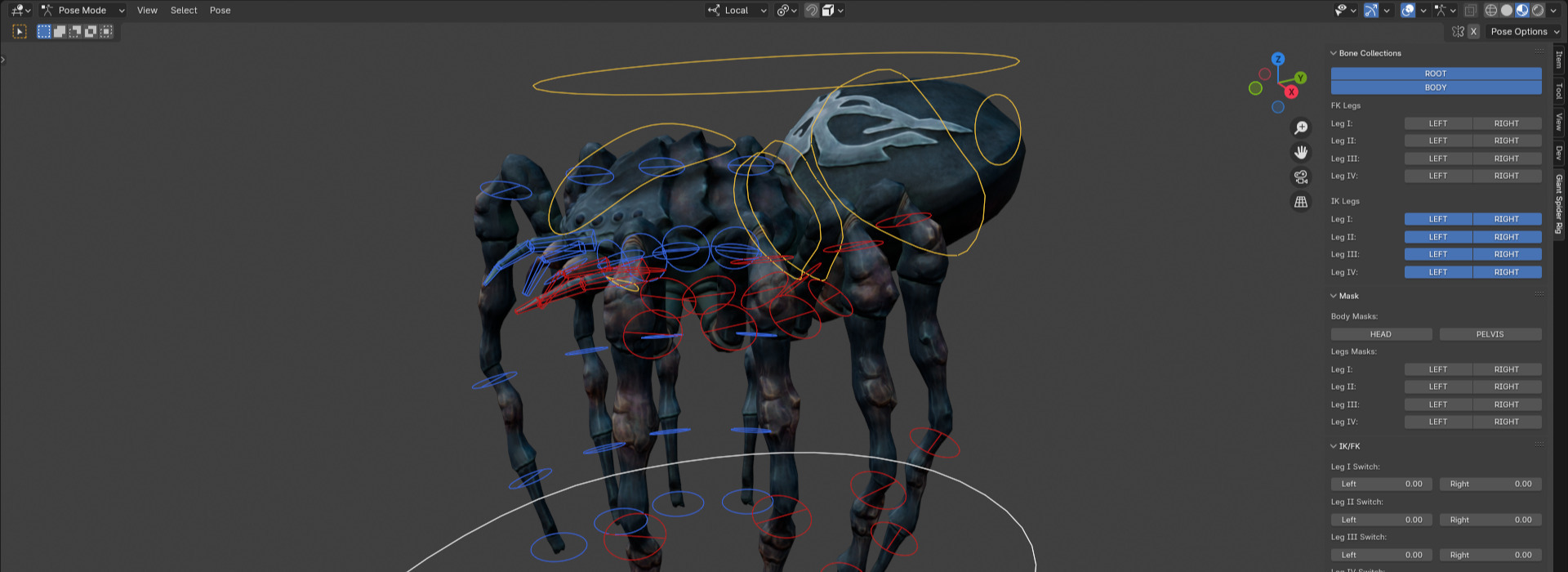Toggle viewport gizmos visibility
Screen dimensions: 1568x572
[x=1371, y=11]
